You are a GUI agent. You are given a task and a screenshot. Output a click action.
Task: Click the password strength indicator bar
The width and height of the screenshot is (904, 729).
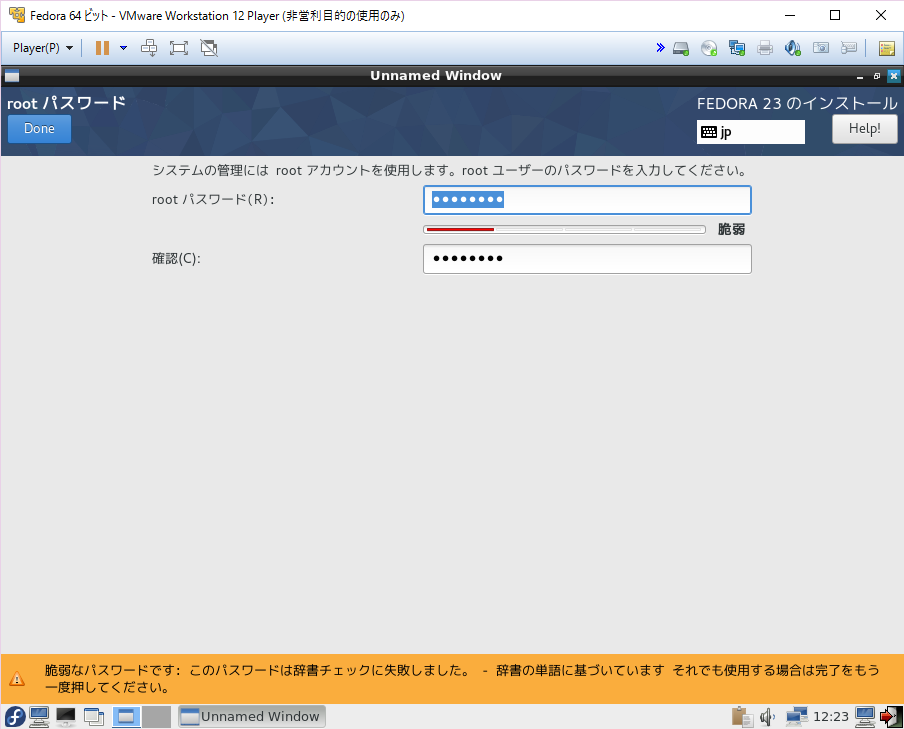[563, 229]
